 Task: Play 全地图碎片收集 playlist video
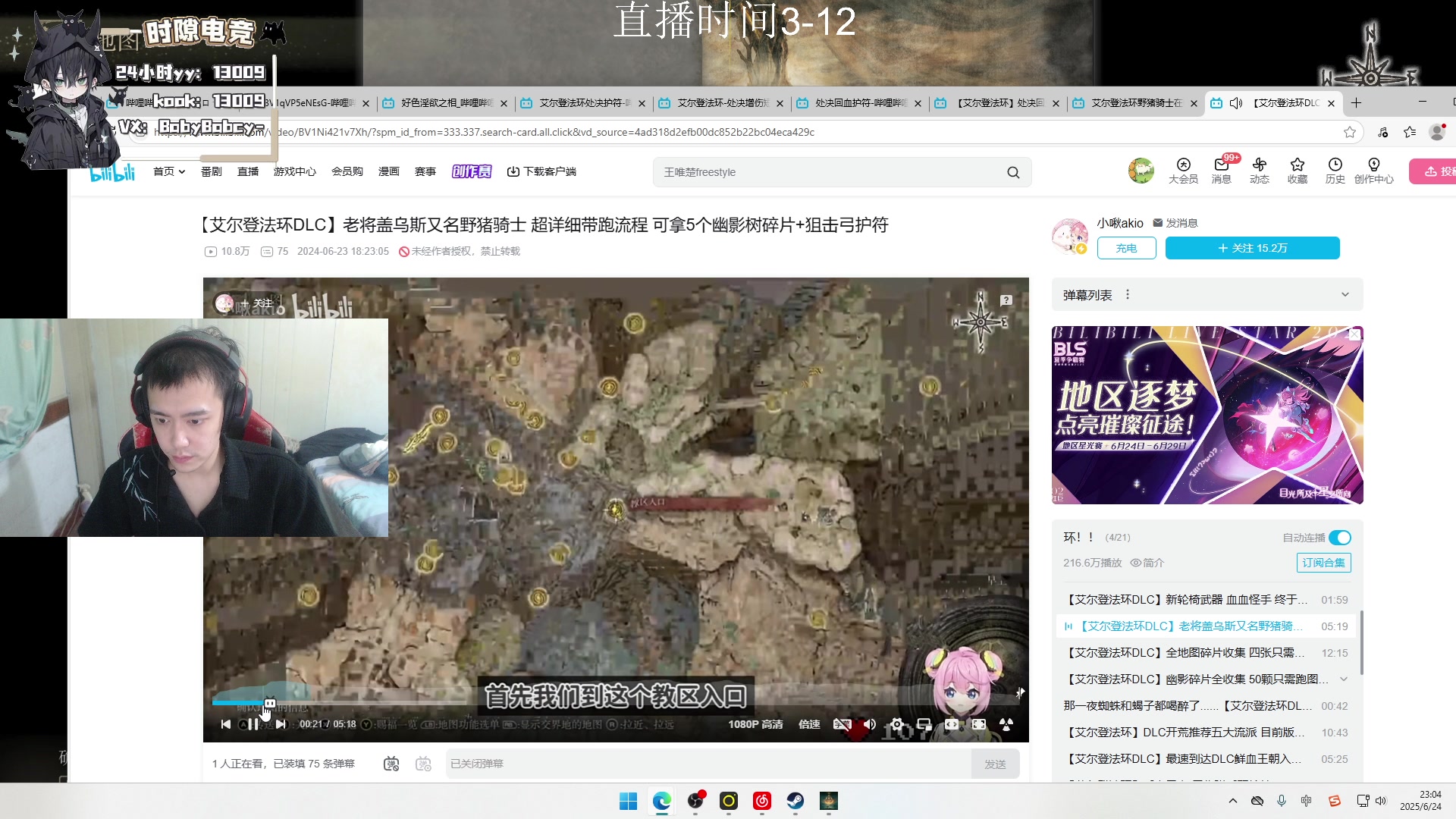1206,653
